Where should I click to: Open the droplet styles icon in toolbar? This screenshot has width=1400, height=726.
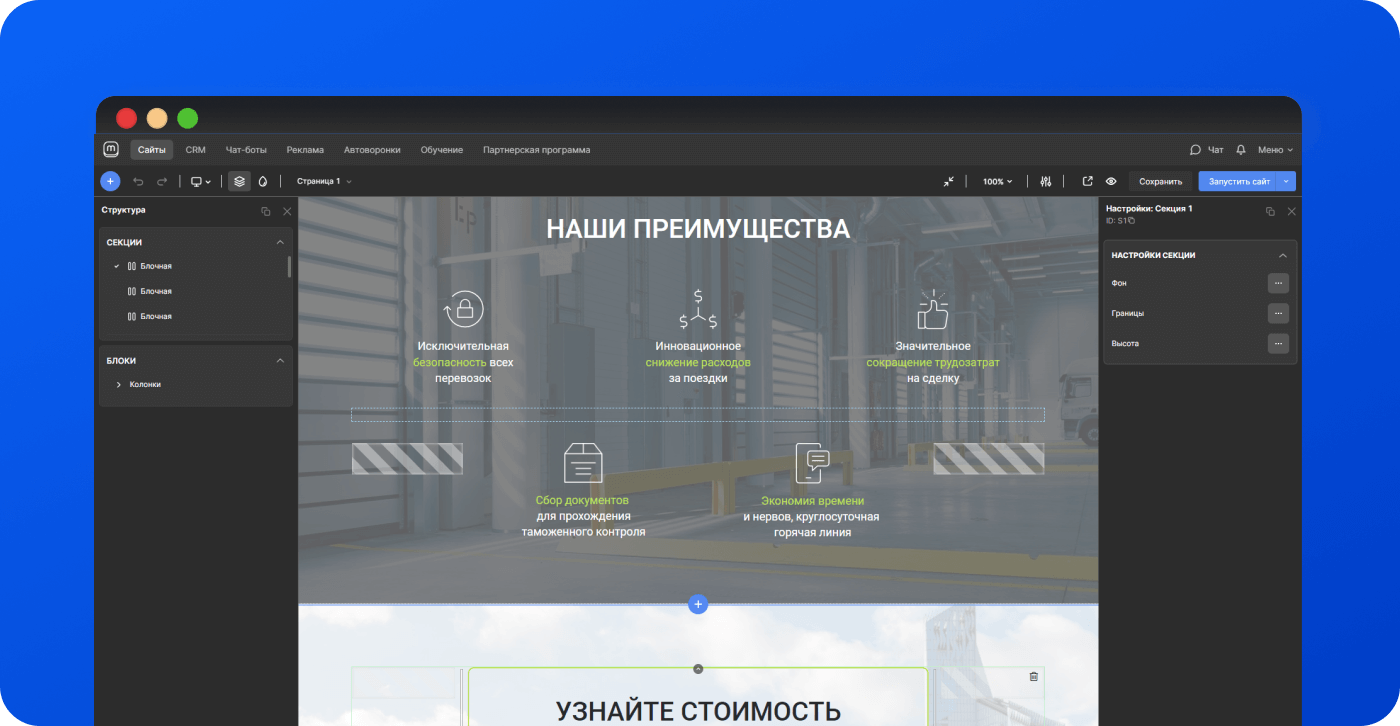click(x=263, y=181)
